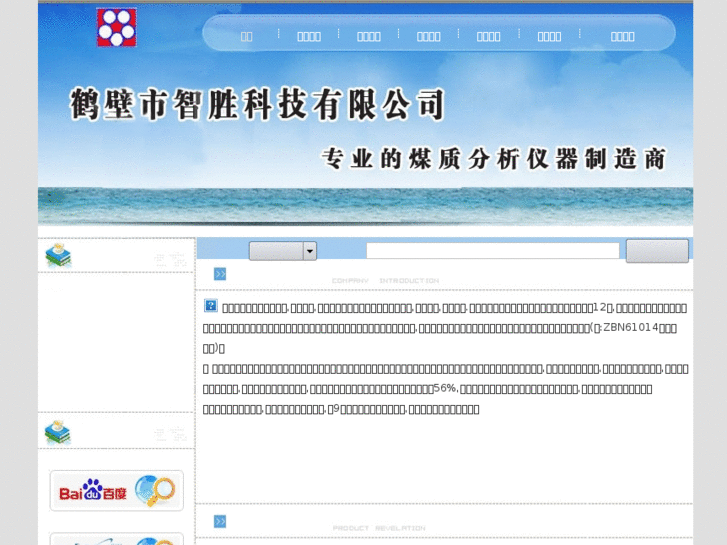
Task: Open the search category dropdown
Action: [x=283, y=251]
